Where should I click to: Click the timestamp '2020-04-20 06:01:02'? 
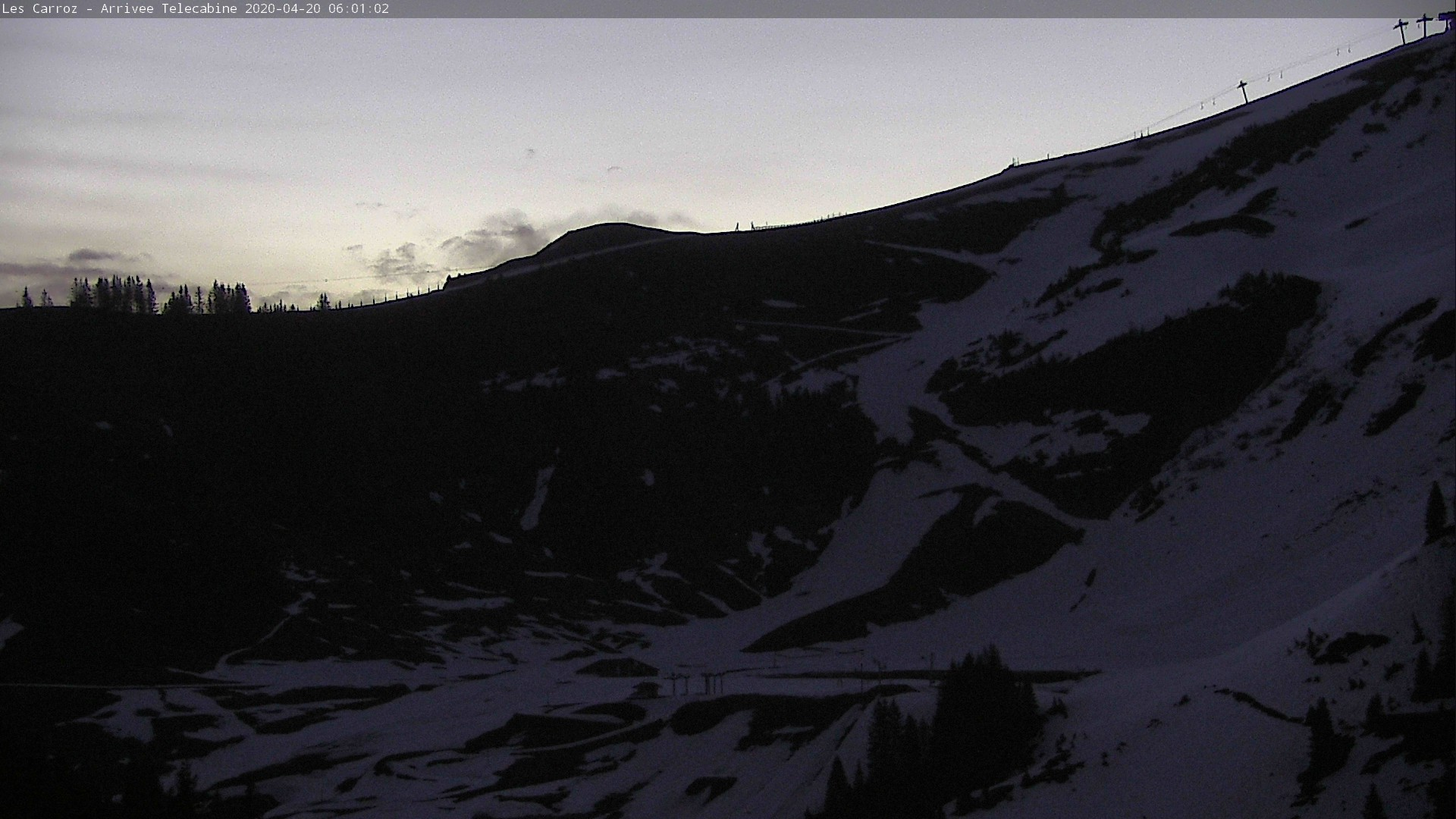(317, 9)
